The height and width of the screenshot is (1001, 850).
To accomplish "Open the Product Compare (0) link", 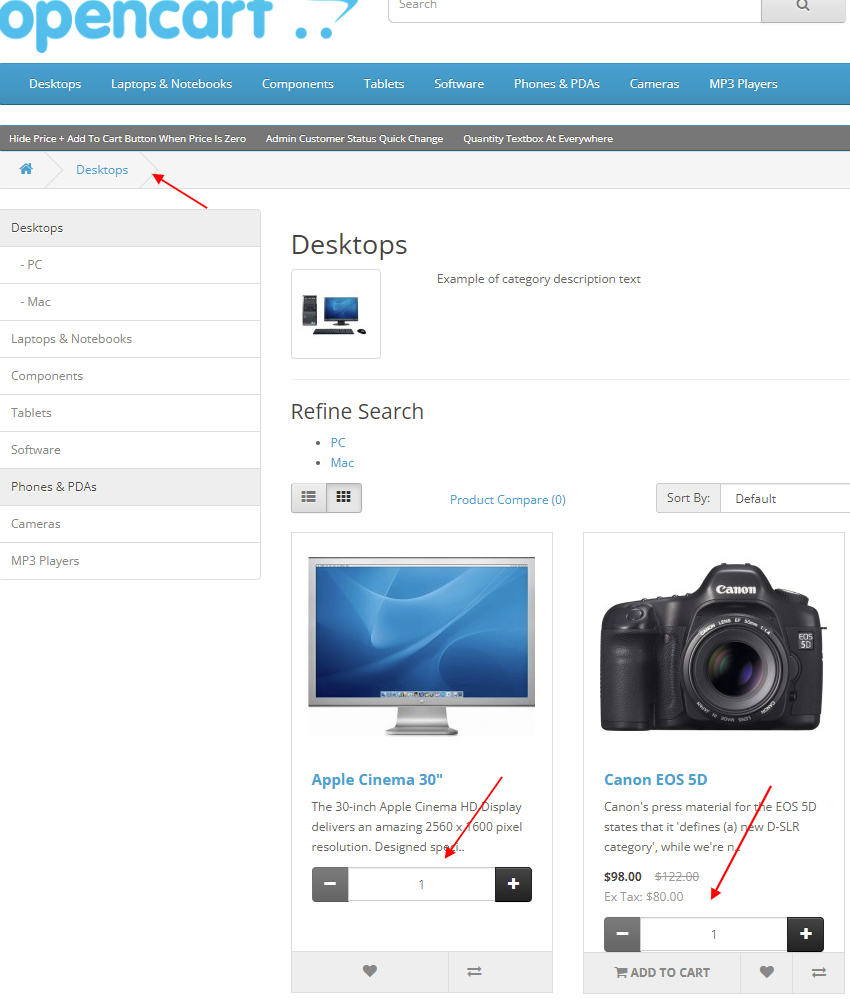I will click(x=507, y=498).
